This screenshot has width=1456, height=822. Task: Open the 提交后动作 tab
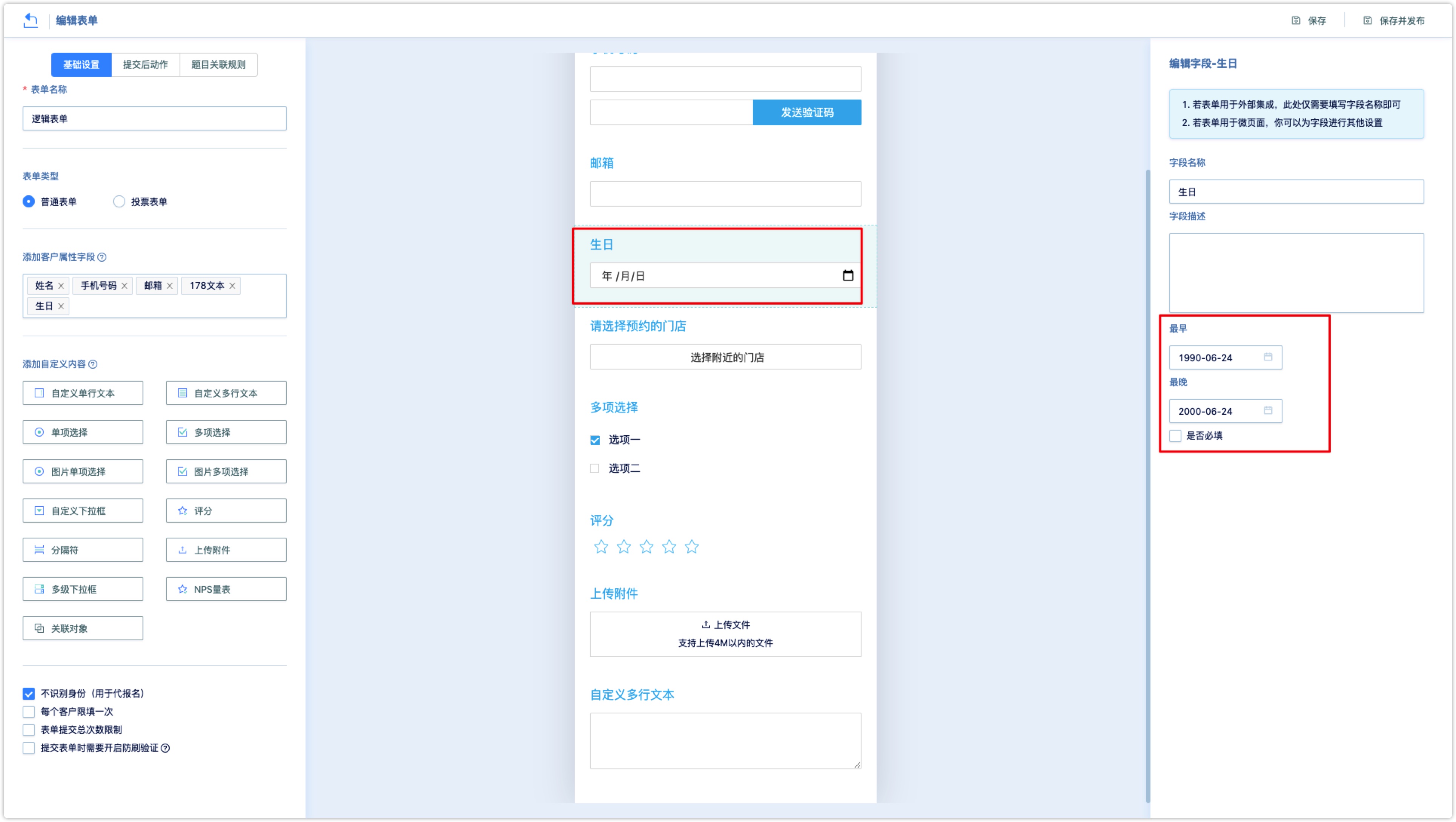pyautogui.click(x=145, y=64)
